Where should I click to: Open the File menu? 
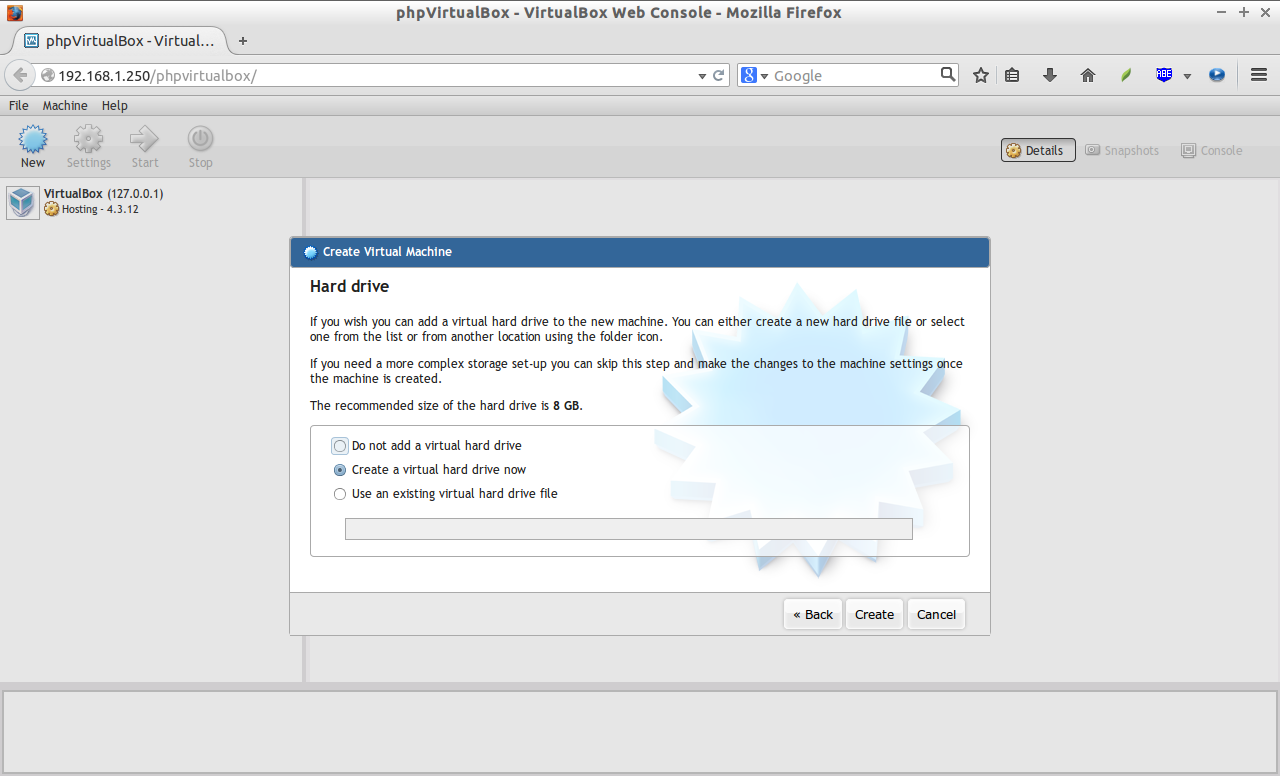coord(19,105)
